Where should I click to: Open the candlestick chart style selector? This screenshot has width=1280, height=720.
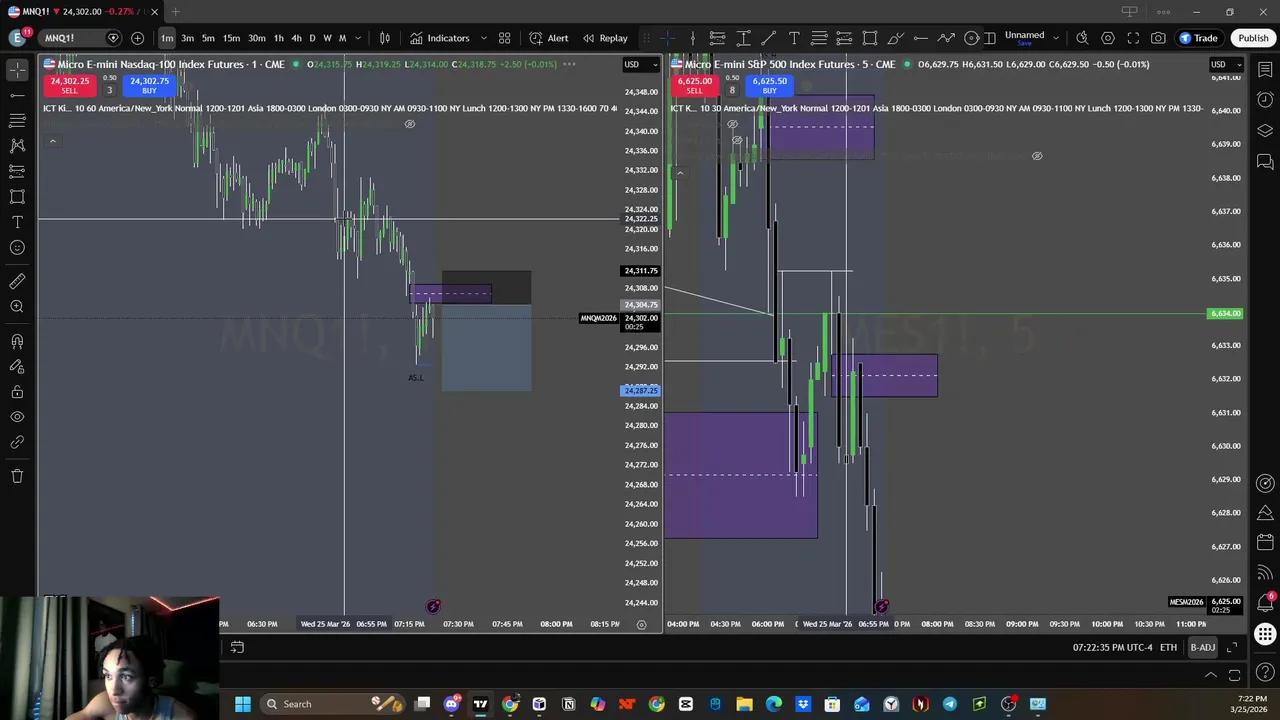(385, 38)
